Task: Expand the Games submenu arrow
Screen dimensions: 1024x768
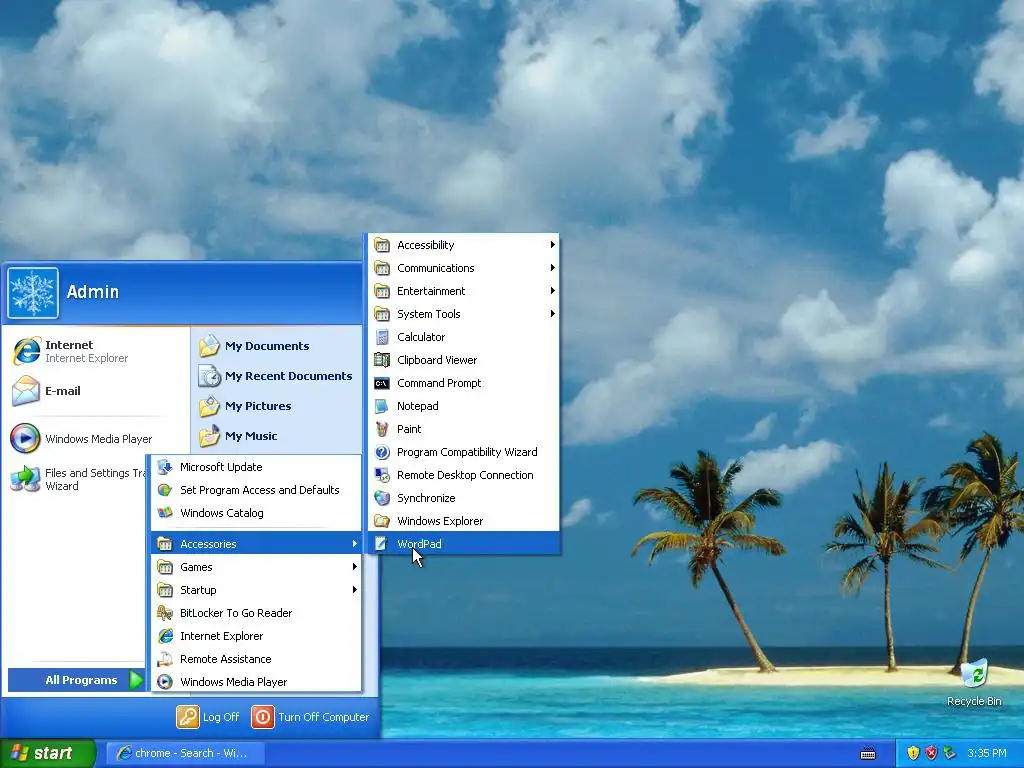Action: tap(355, 567)
